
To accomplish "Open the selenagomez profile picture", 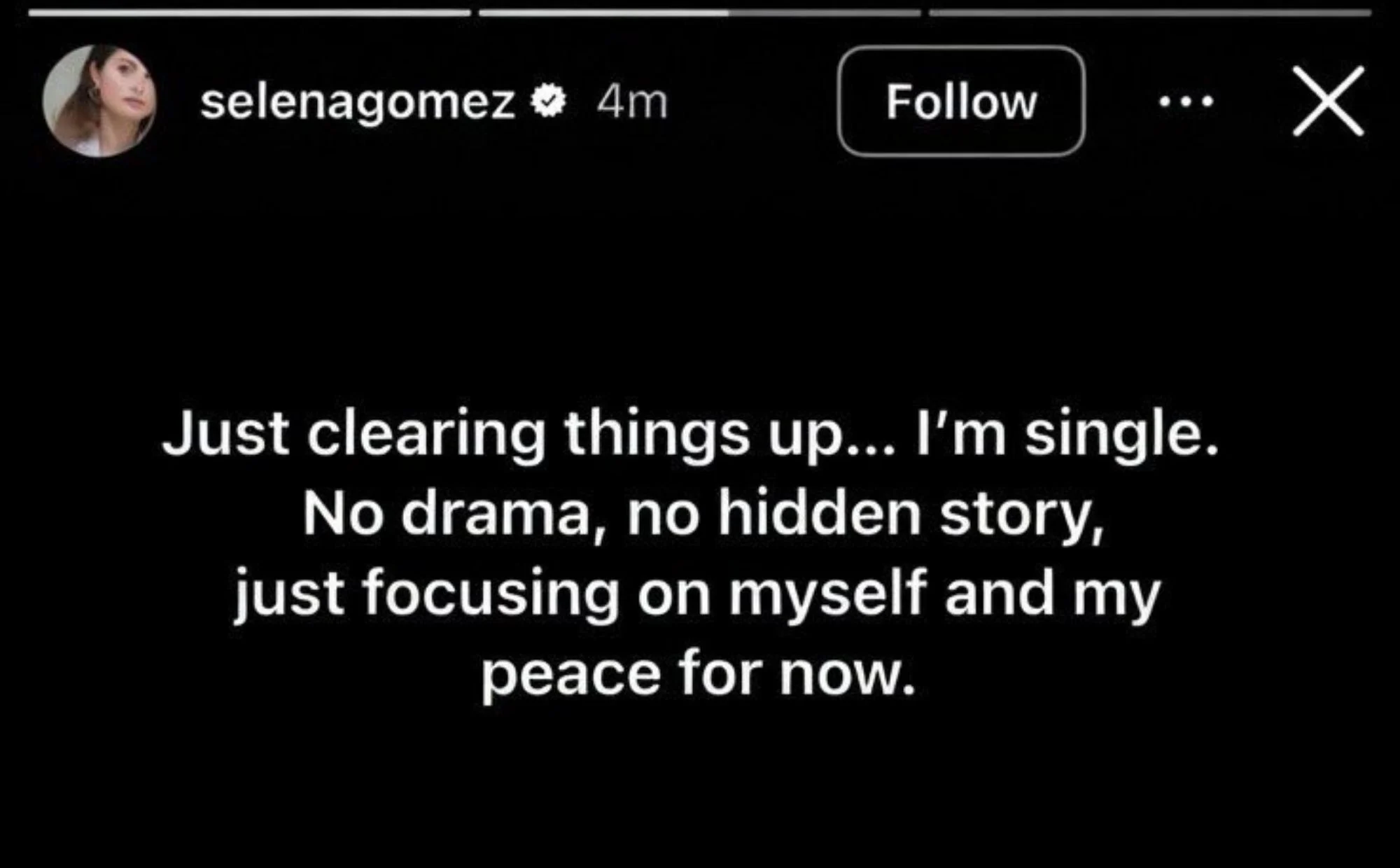I will [99, 101].
